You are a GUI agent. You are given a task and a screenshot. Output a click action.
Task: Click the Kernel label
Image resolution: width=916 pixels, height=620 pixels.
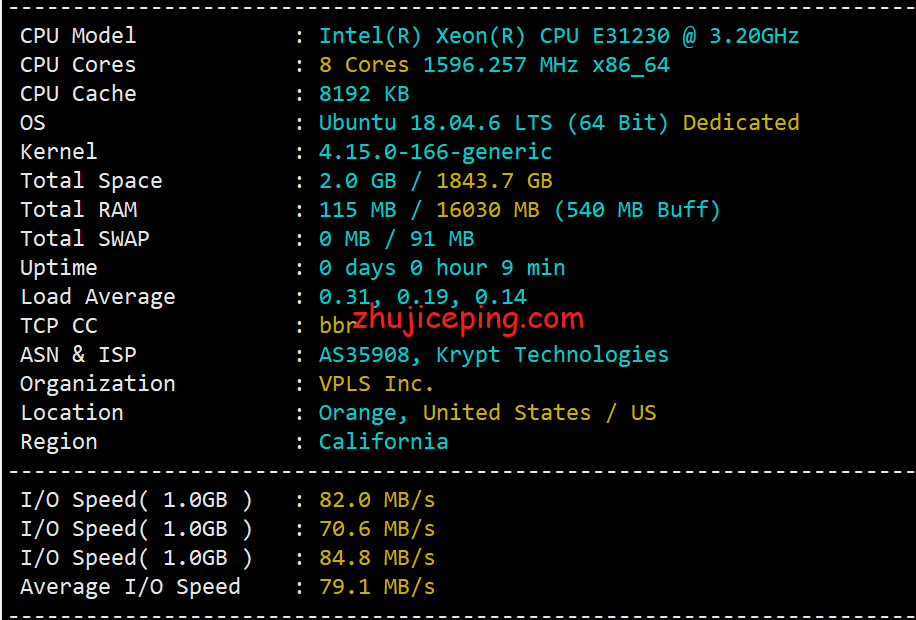click(x=58, y=152)
